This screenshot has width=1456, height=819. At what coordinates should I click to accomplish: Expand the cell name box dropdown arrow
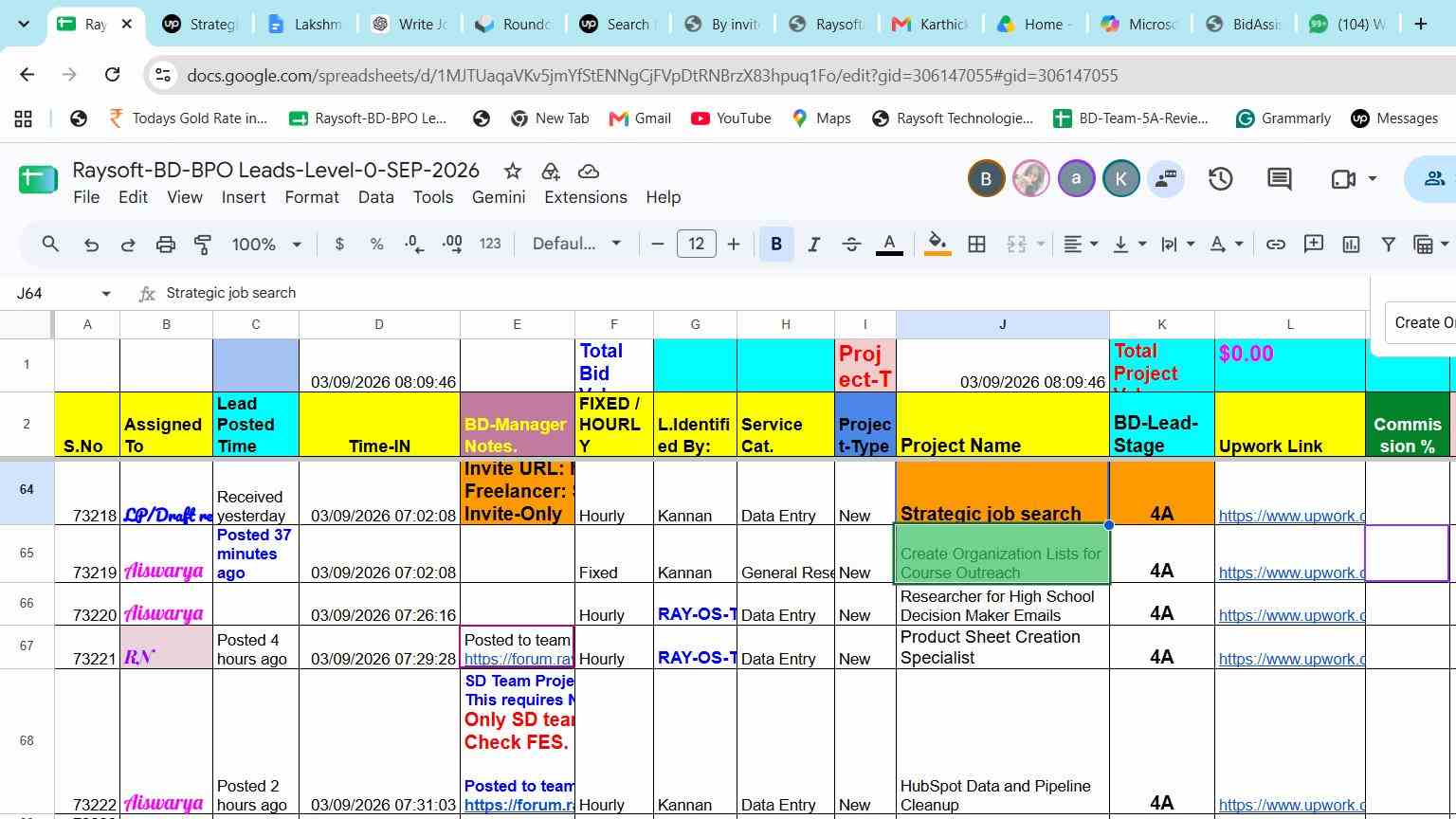106,294
